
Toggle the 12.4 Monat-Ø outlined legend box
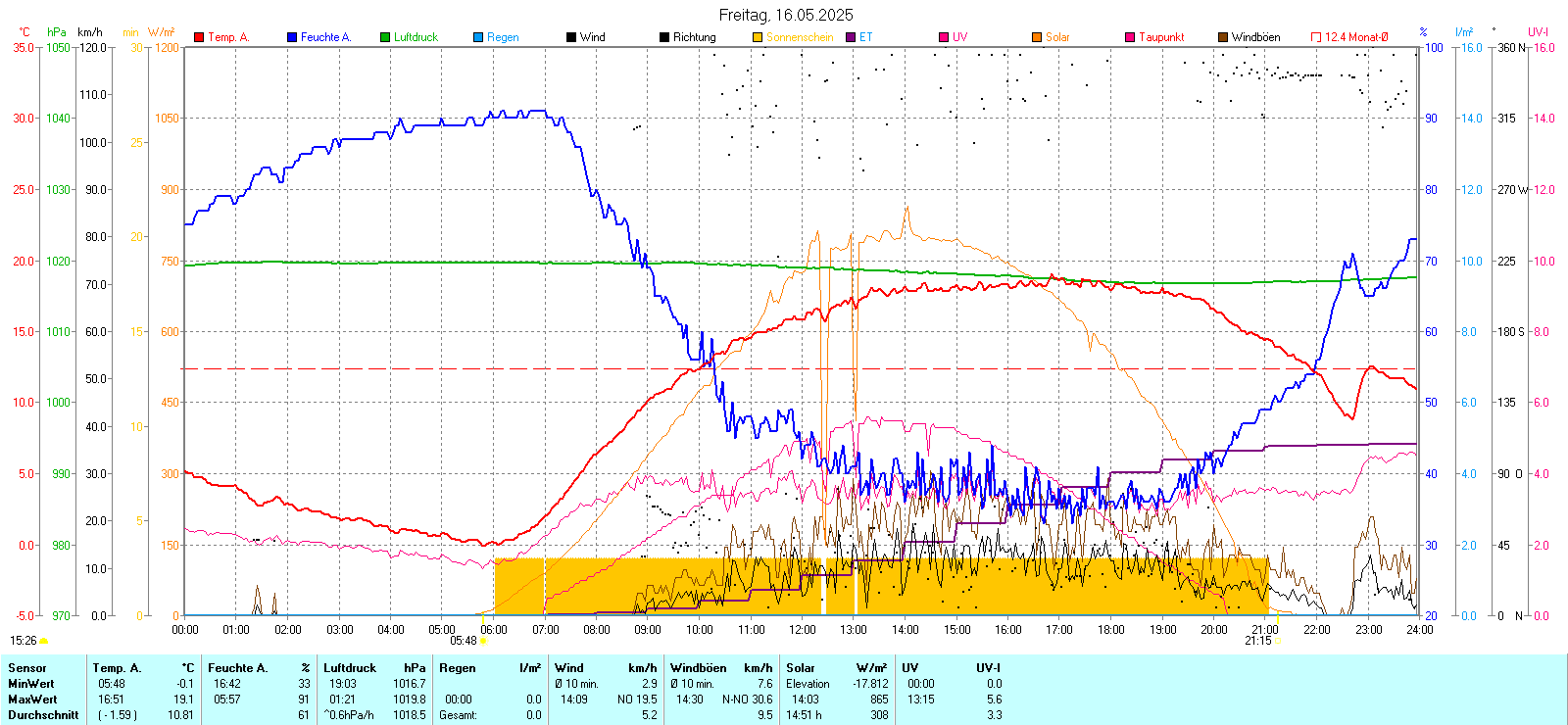(x=1316, y=37)
